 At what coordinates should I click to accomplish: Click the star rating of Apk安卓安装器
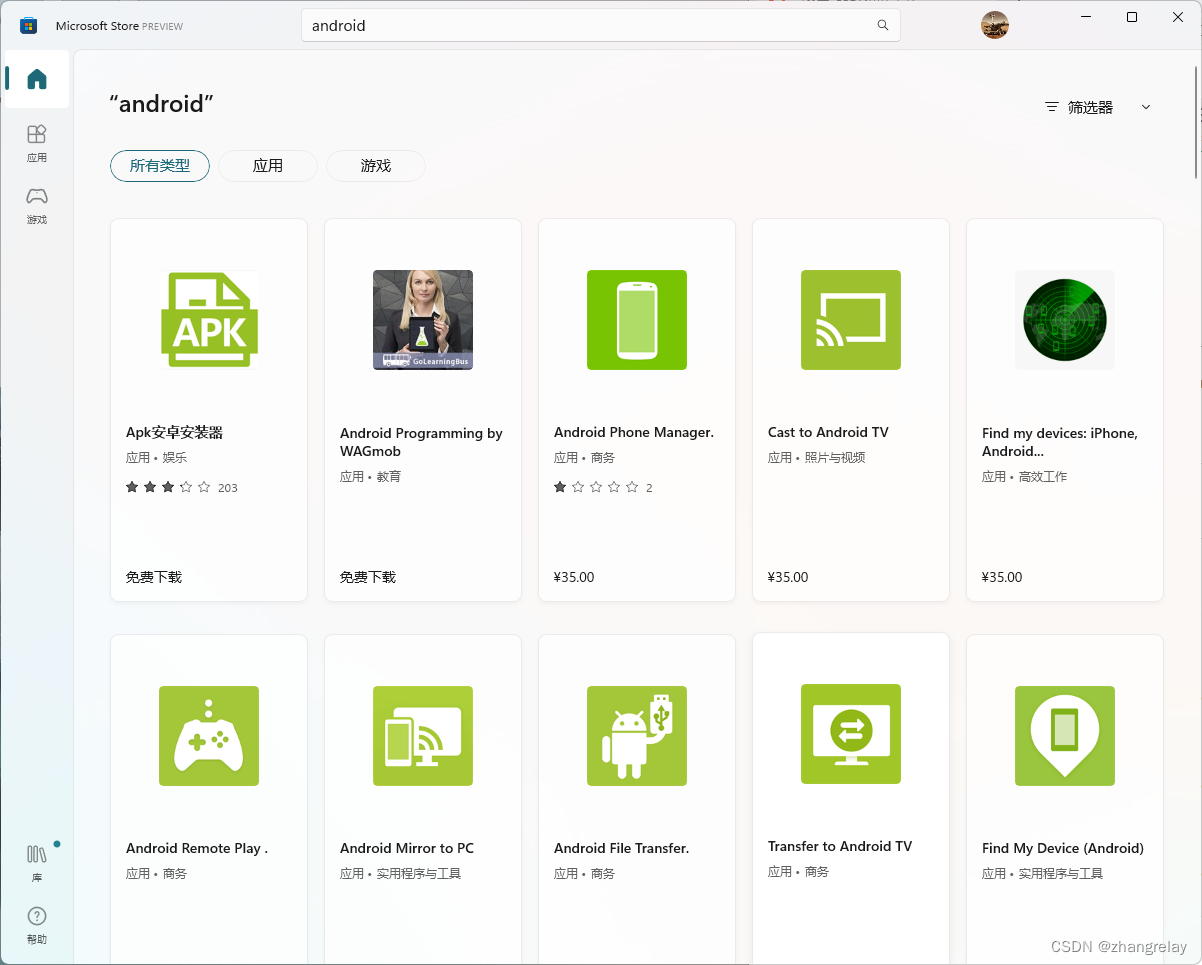click(x=168, y=488)
